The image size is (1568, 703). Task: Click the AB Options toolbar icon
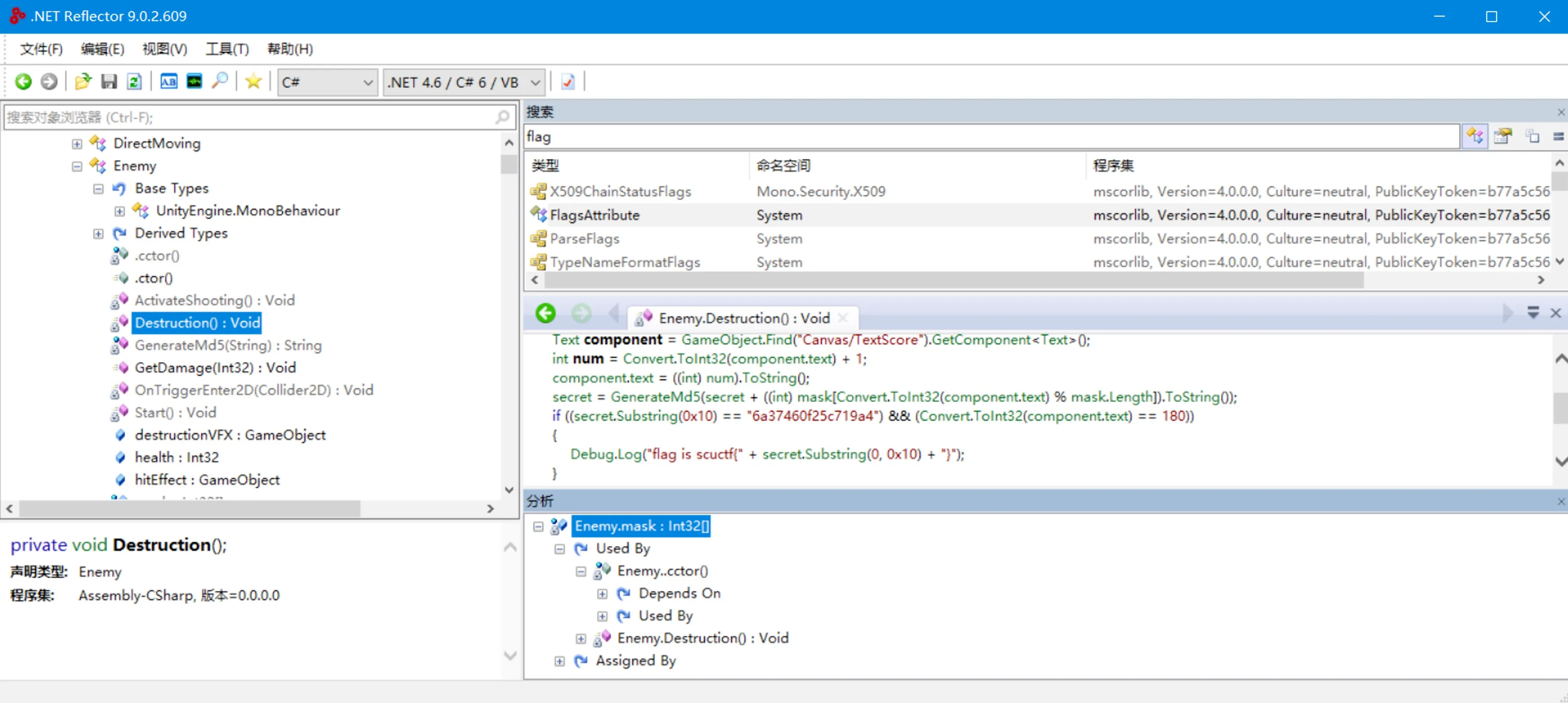point(168,82)
